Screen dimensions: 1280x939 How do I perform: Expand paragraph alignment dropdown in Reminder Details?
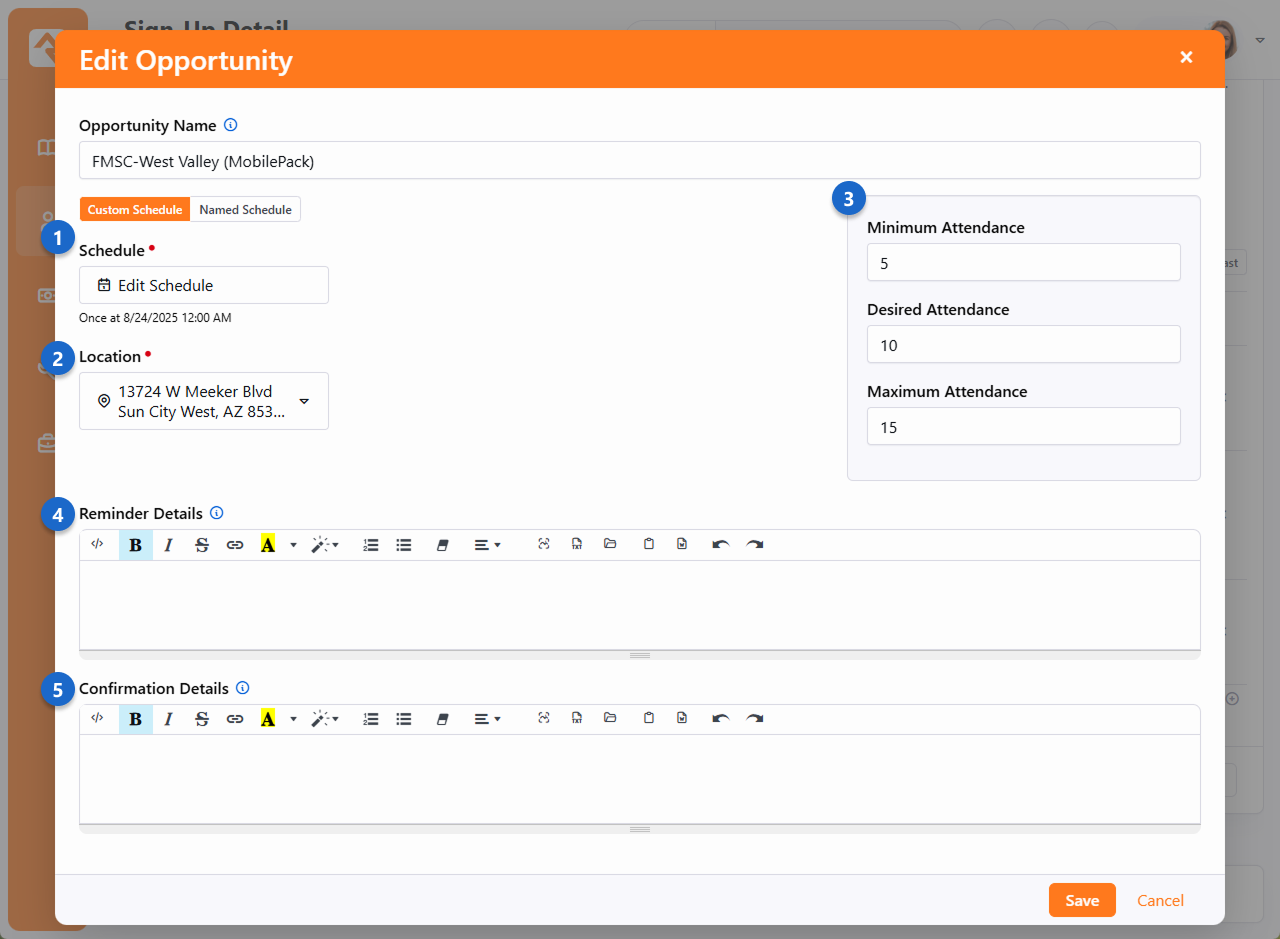click(x=487, y=545)
